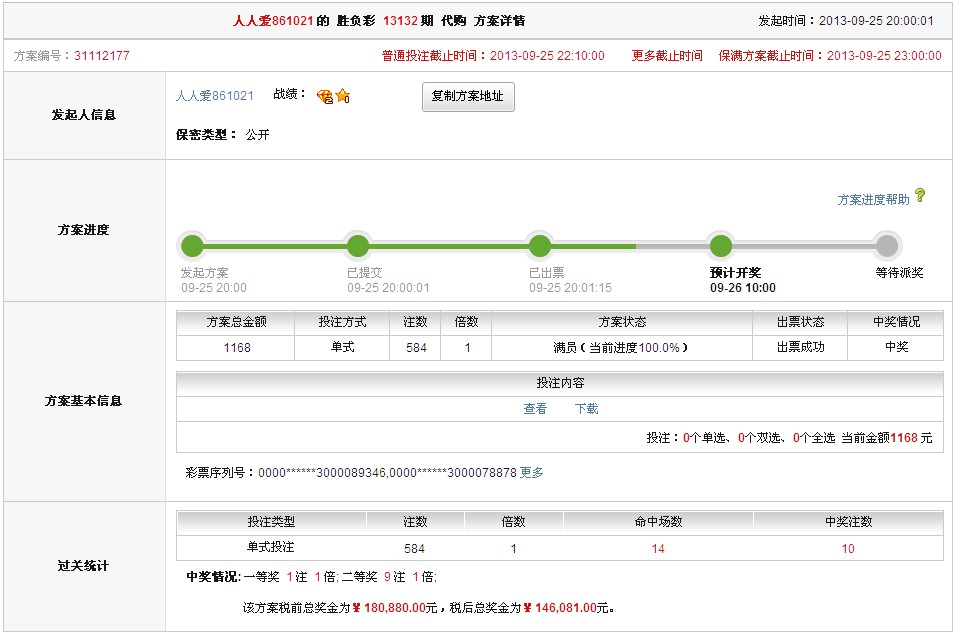Click the hit matches count 14

point(657,549)
